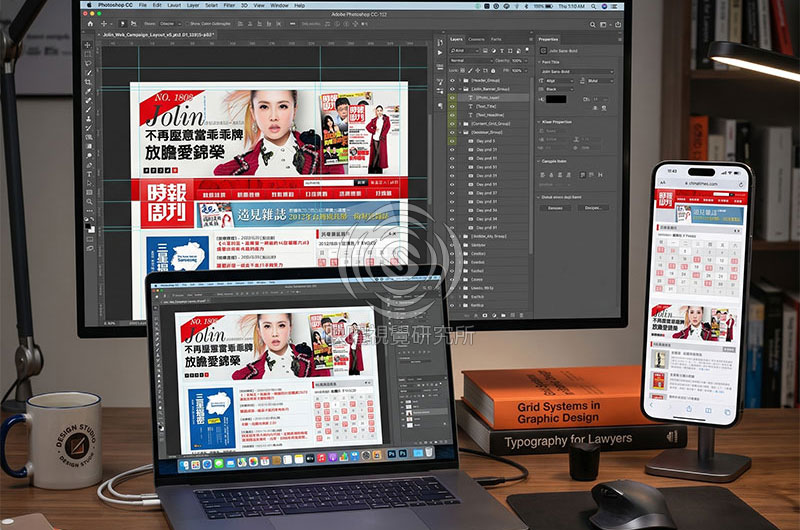
Task: Click the Layers panel trash icon
Action: [x=520, y=315]
